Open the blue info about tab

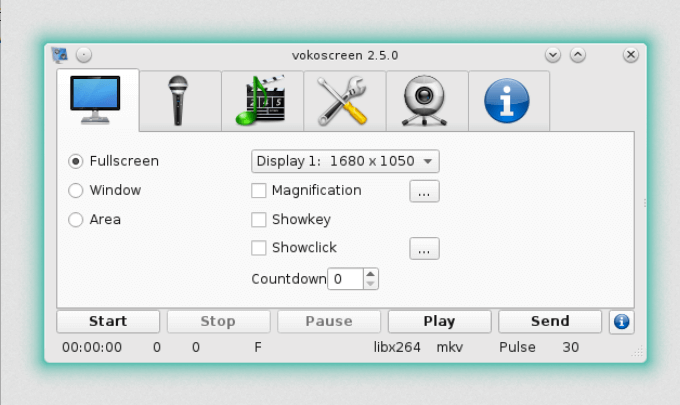click(x=507, y=101)
